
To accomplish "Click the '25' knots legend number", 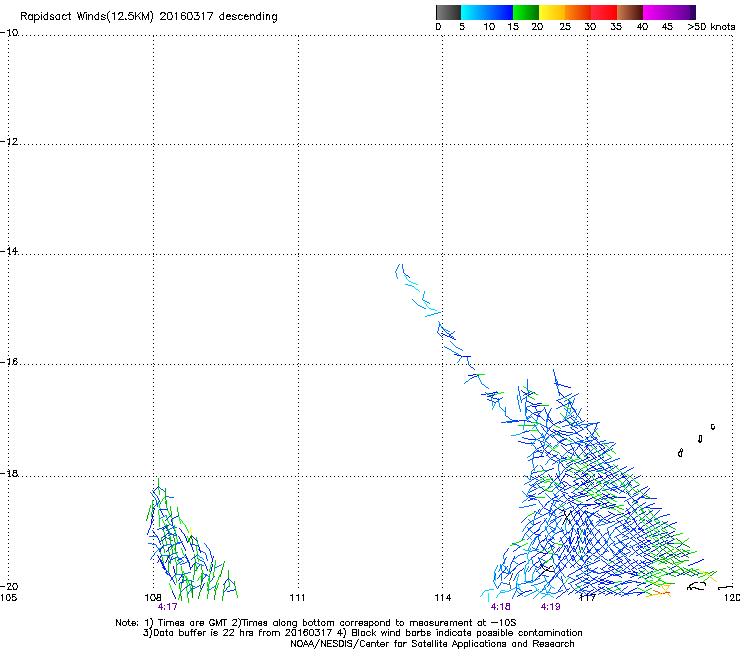I will [565, 27].
